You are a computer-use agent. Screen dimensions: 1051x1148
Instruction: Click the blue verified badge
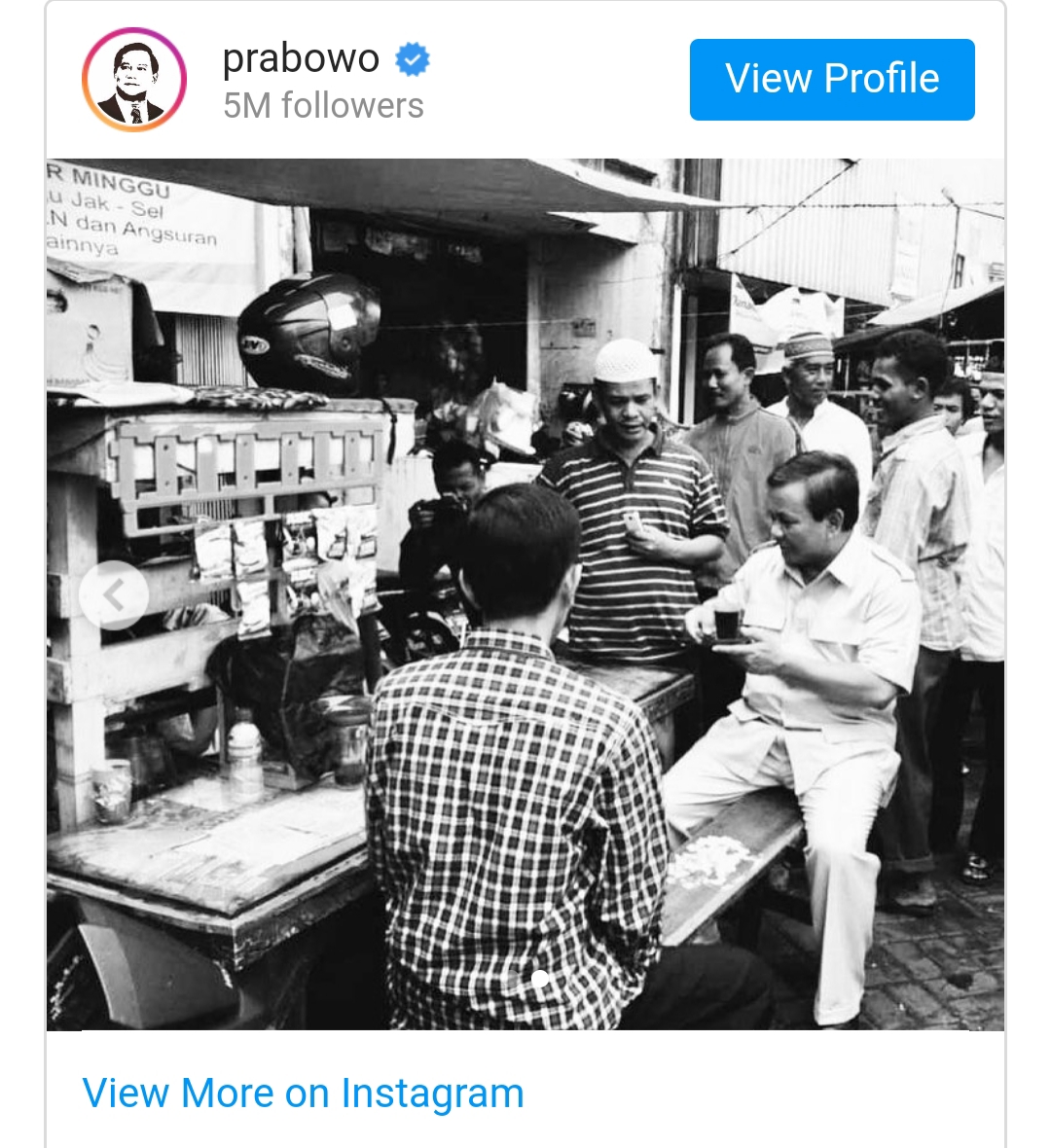click(x=413, y=60)
